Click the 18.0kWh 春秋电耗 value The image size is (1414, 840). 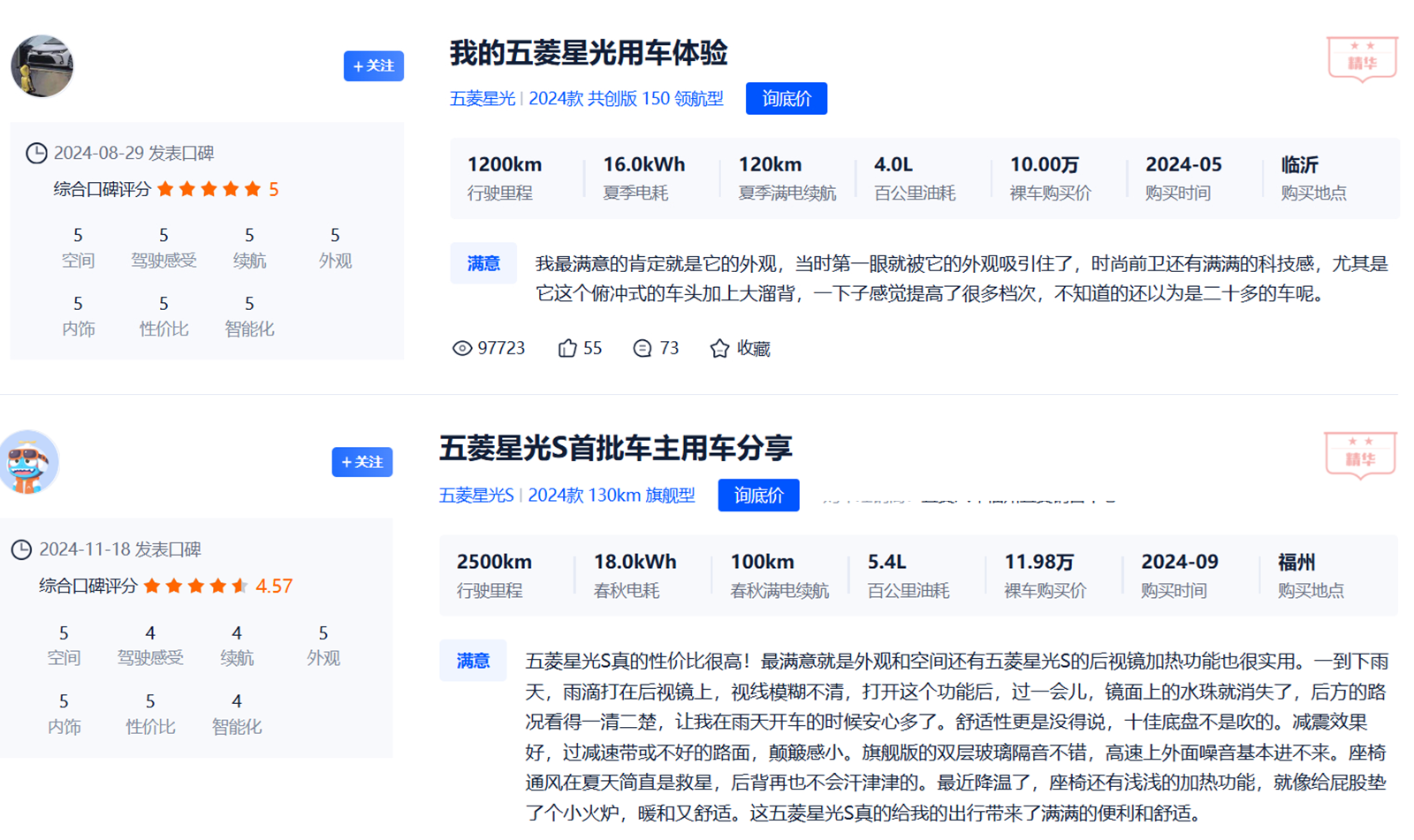(x=635, y=562)
